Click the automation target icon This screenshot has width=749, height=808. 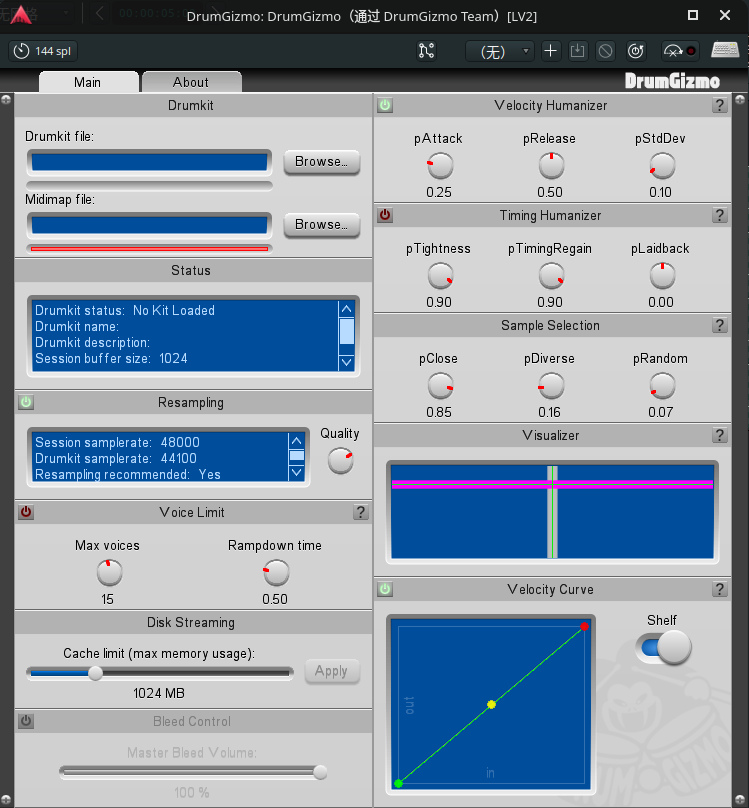(x=636, y=51)
